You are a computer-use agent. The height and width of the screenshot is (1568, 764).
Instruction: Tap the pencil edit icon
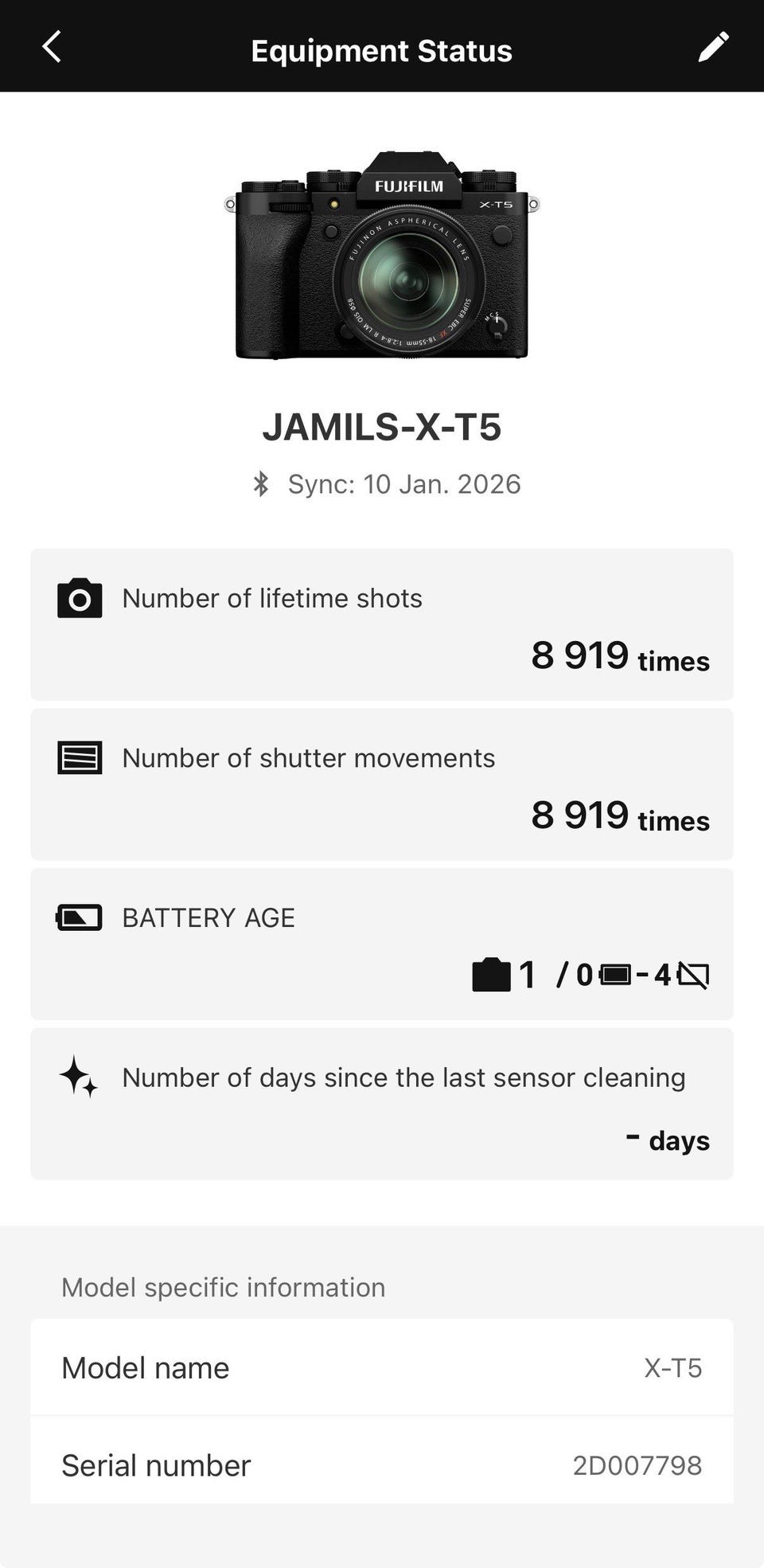[x=713, y=47]
